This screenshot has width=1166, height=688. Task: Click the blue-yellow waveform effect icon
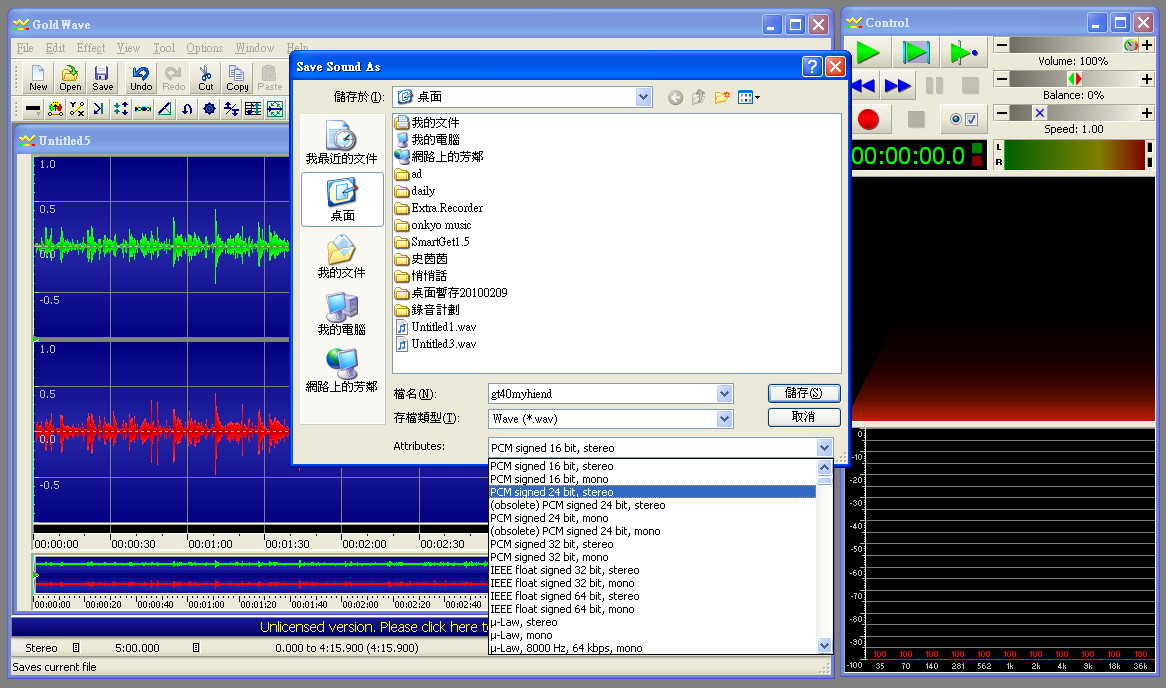point(143,109)
